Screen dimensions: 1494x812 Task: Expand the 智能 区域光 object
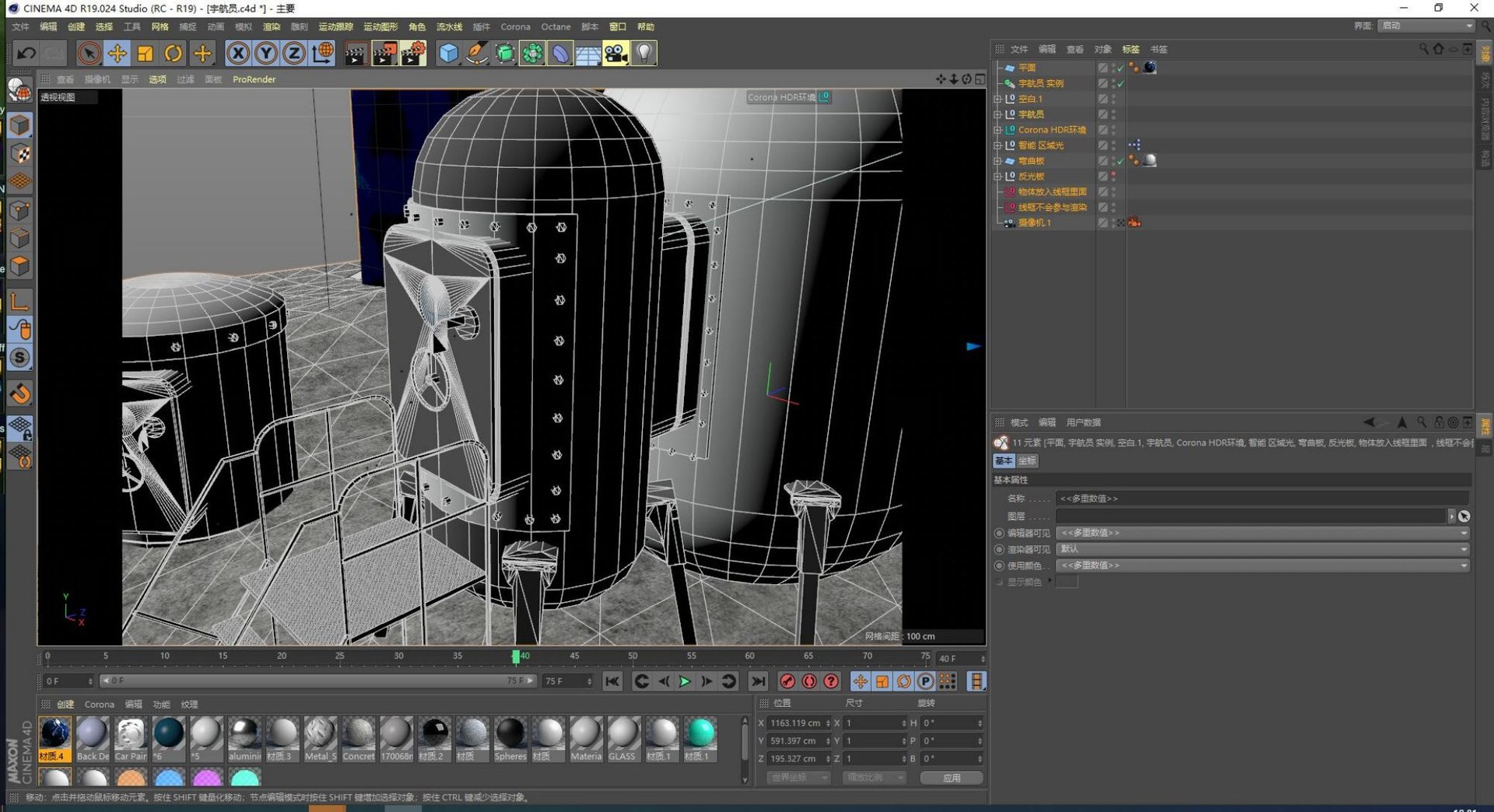pos(998,145)
